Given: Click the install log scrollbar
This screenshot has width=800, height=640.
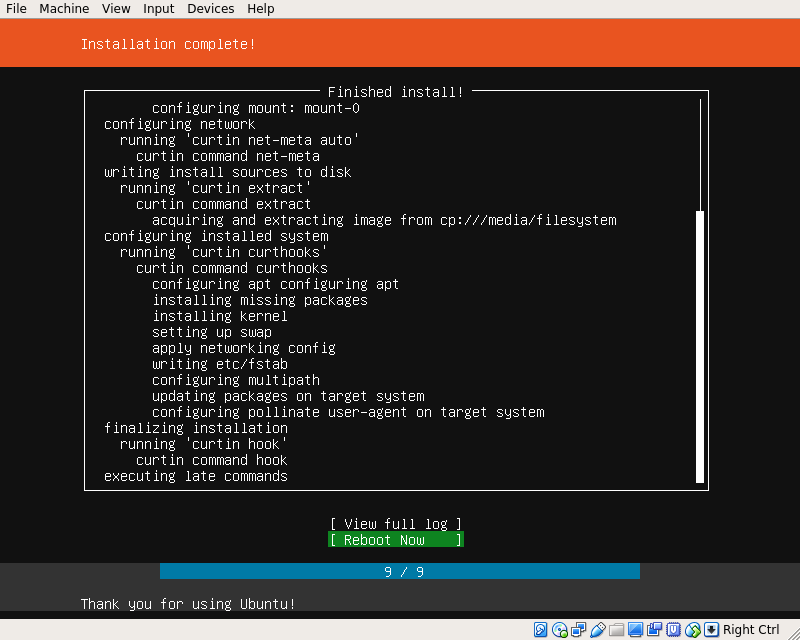Looking at the screenshot, I should click(x=700, y=345).
